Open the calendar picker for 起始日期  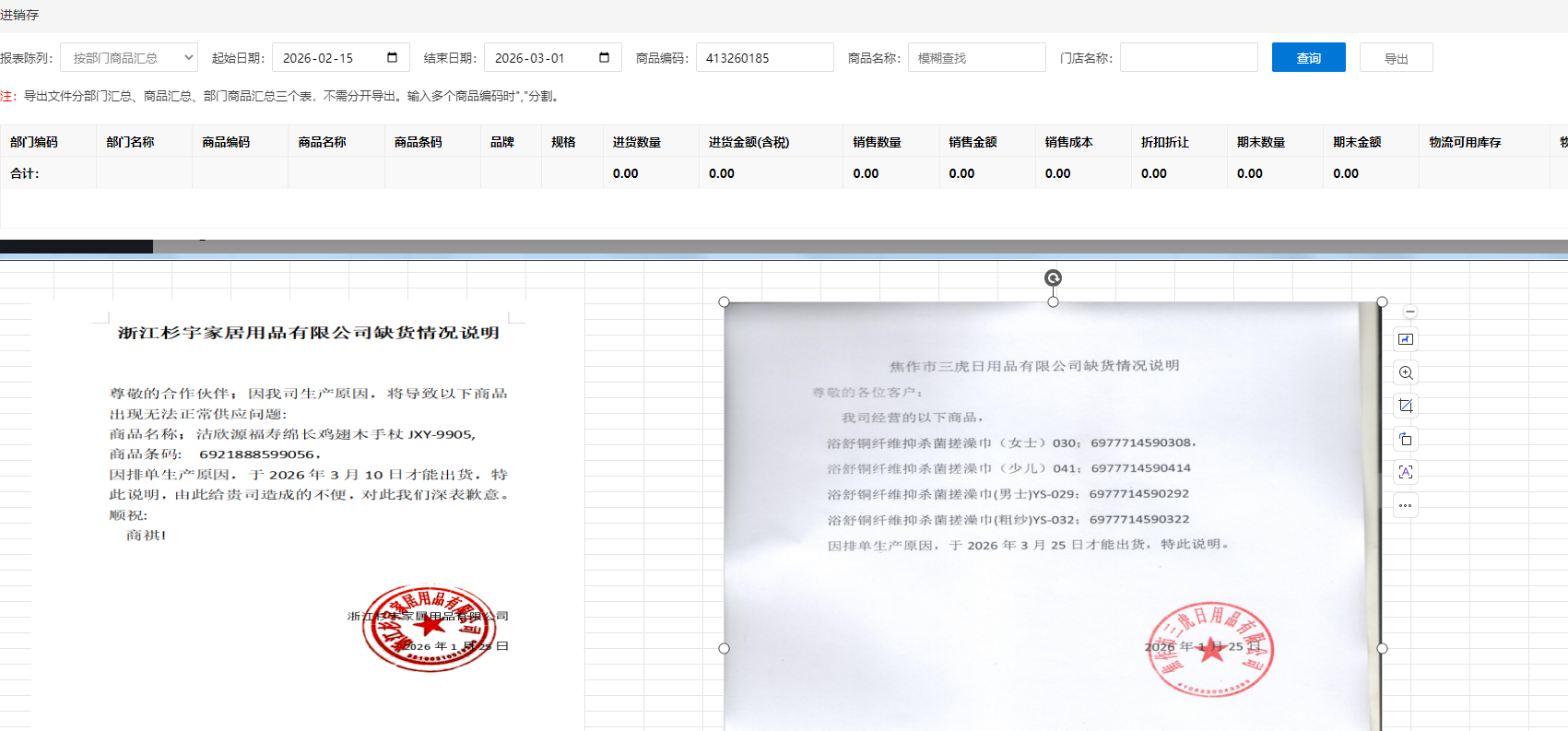click(392, 57)
